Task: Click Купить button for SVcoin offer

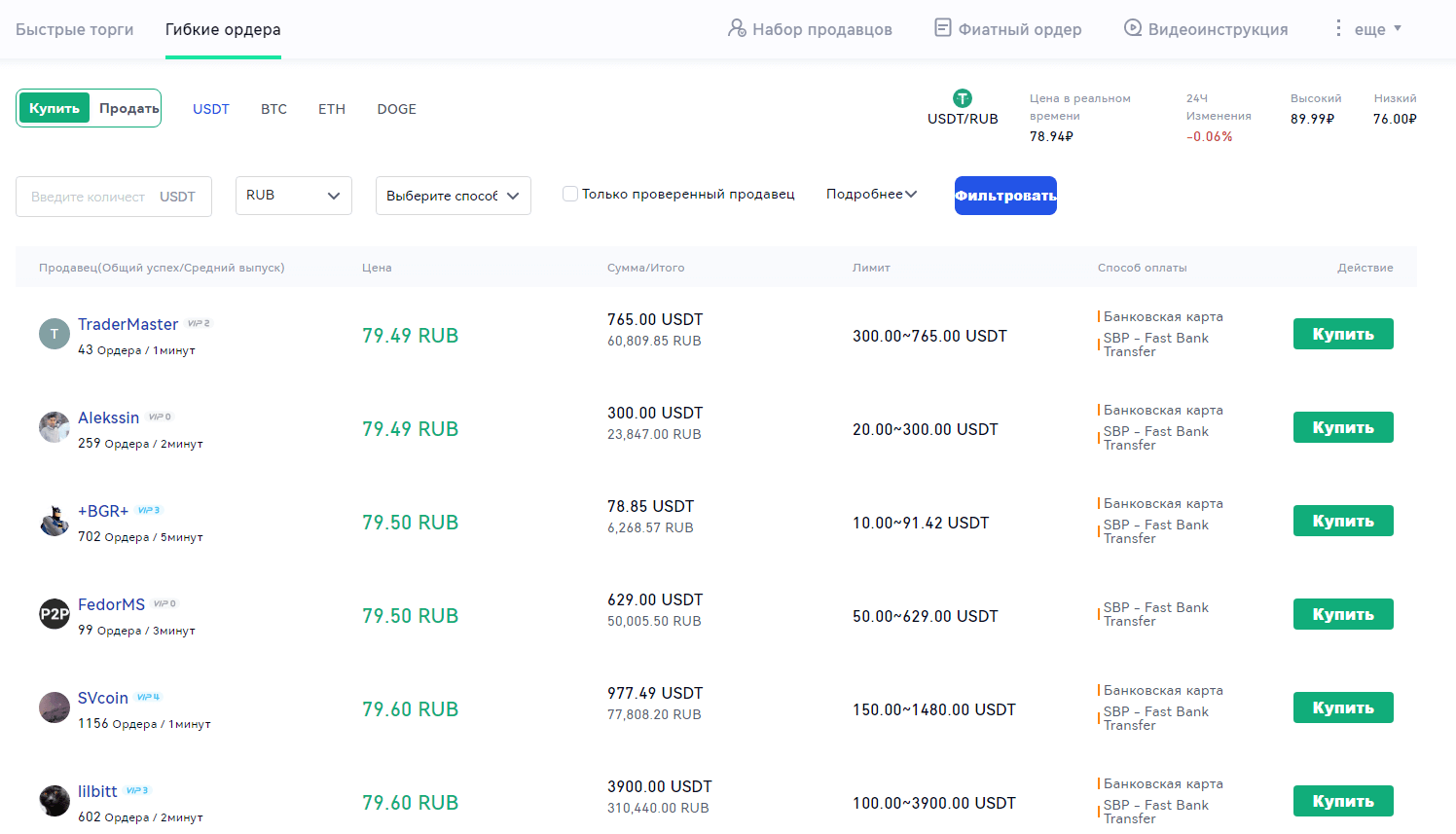Action: (1342, 707)
